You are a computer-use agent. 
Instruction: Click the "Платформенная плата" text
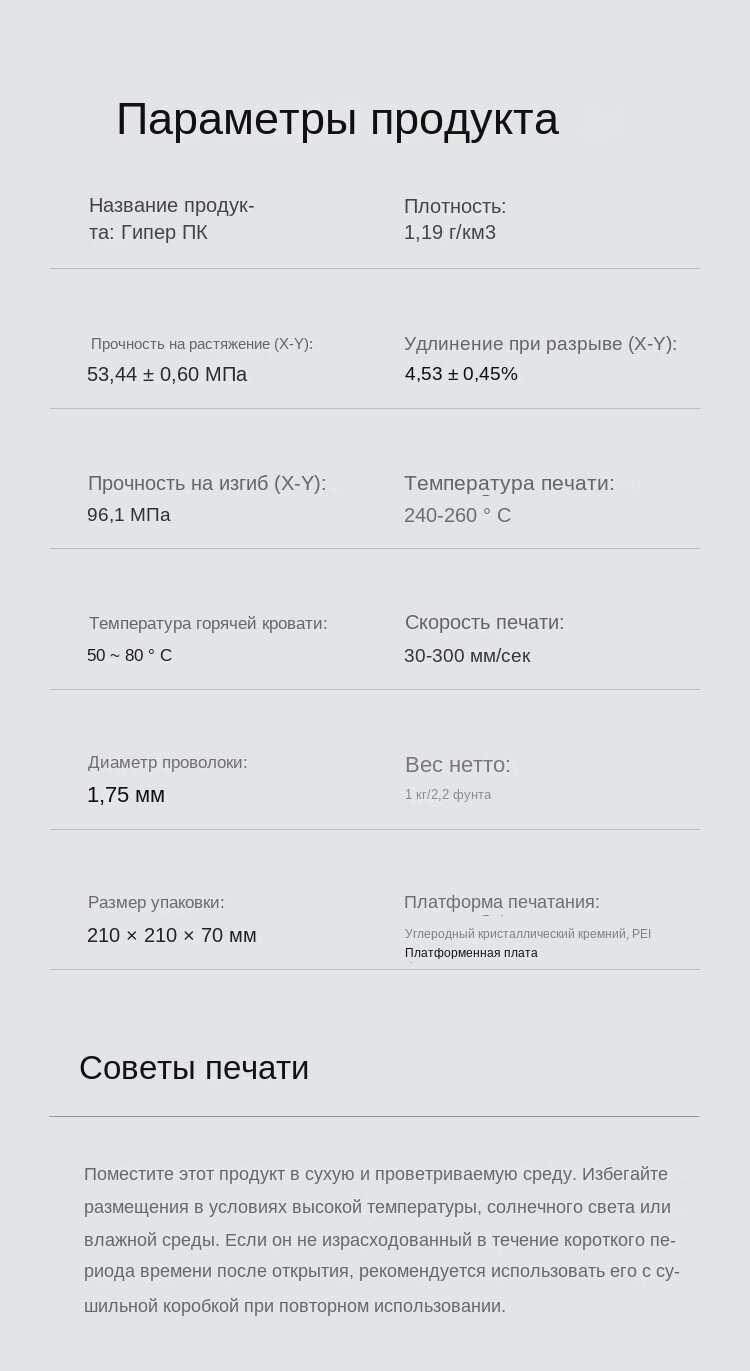click(x=471, y=953)
